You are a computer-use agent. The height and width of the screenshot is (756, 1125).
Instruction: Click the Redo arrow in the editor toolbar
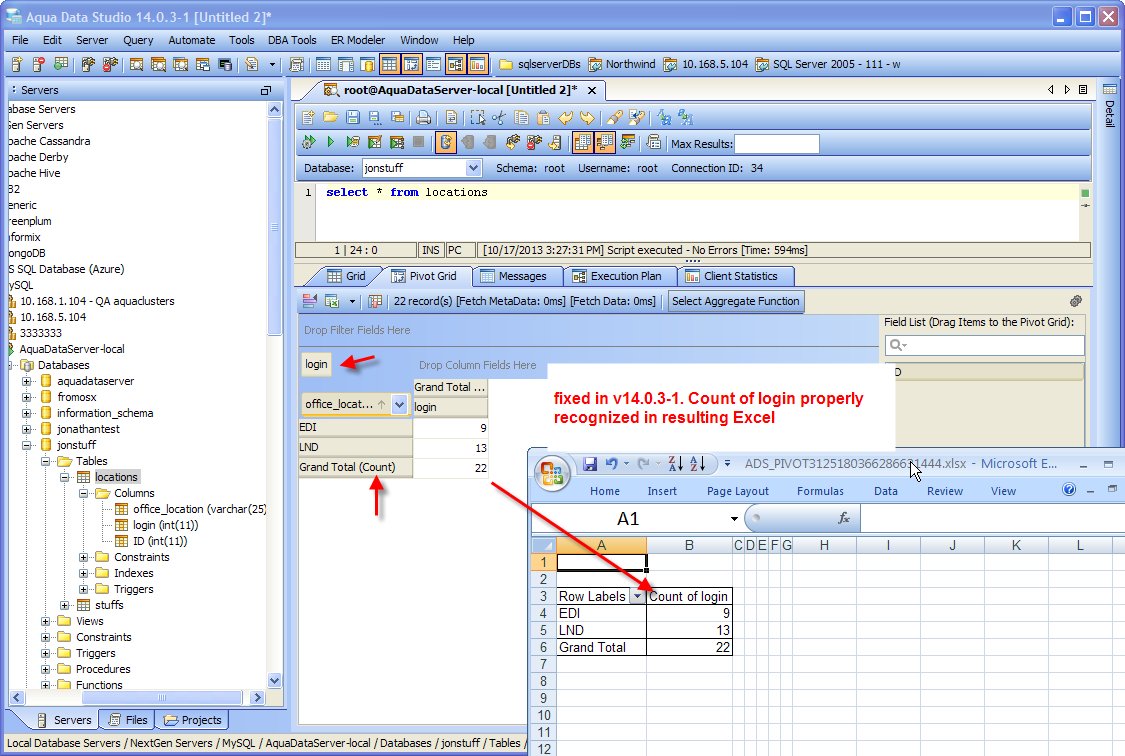click(588, 118)
